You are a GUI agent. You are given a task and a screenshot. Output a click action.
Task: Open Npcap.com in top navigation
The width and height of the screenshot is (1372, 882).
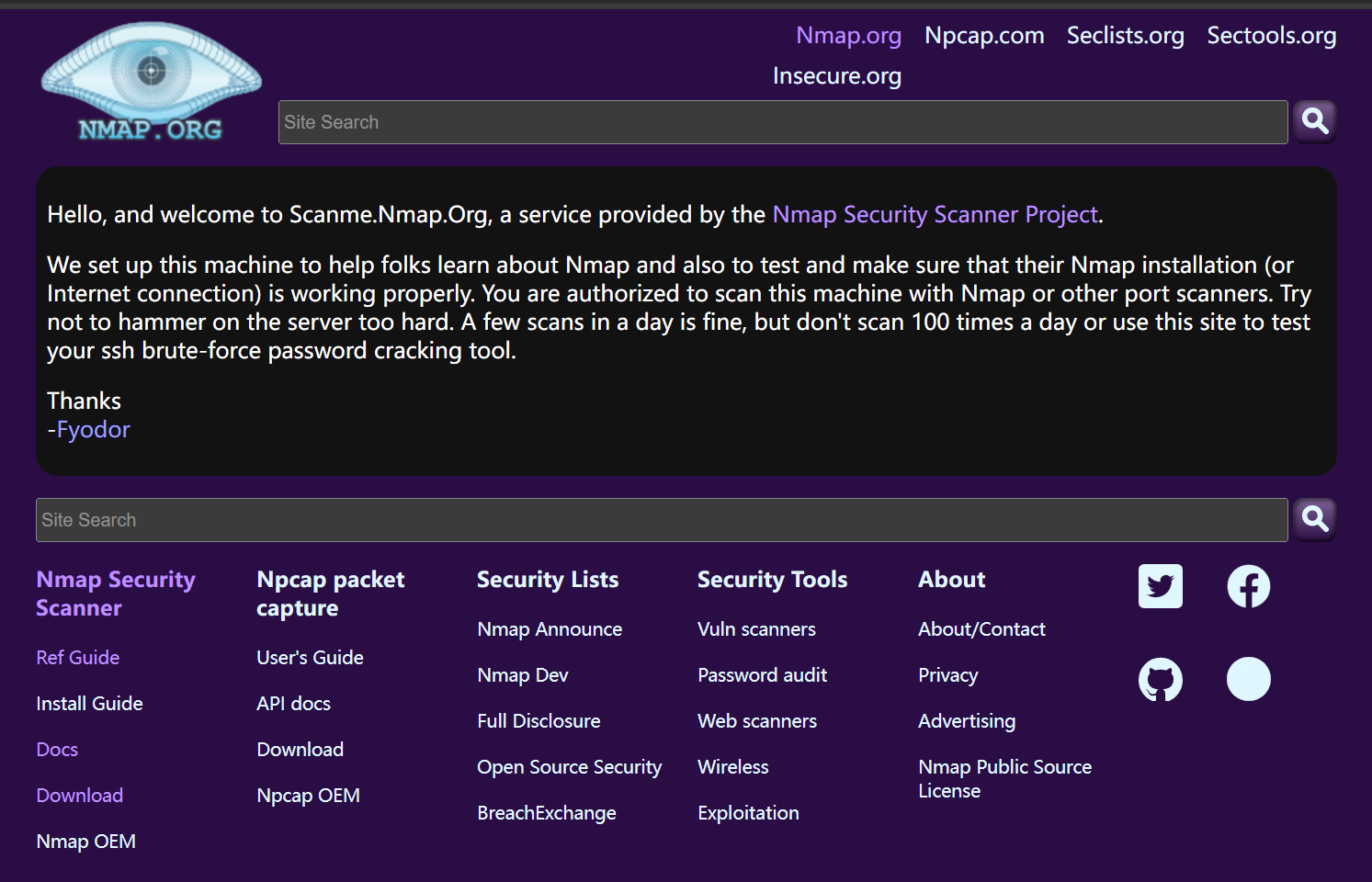(984, 36)
